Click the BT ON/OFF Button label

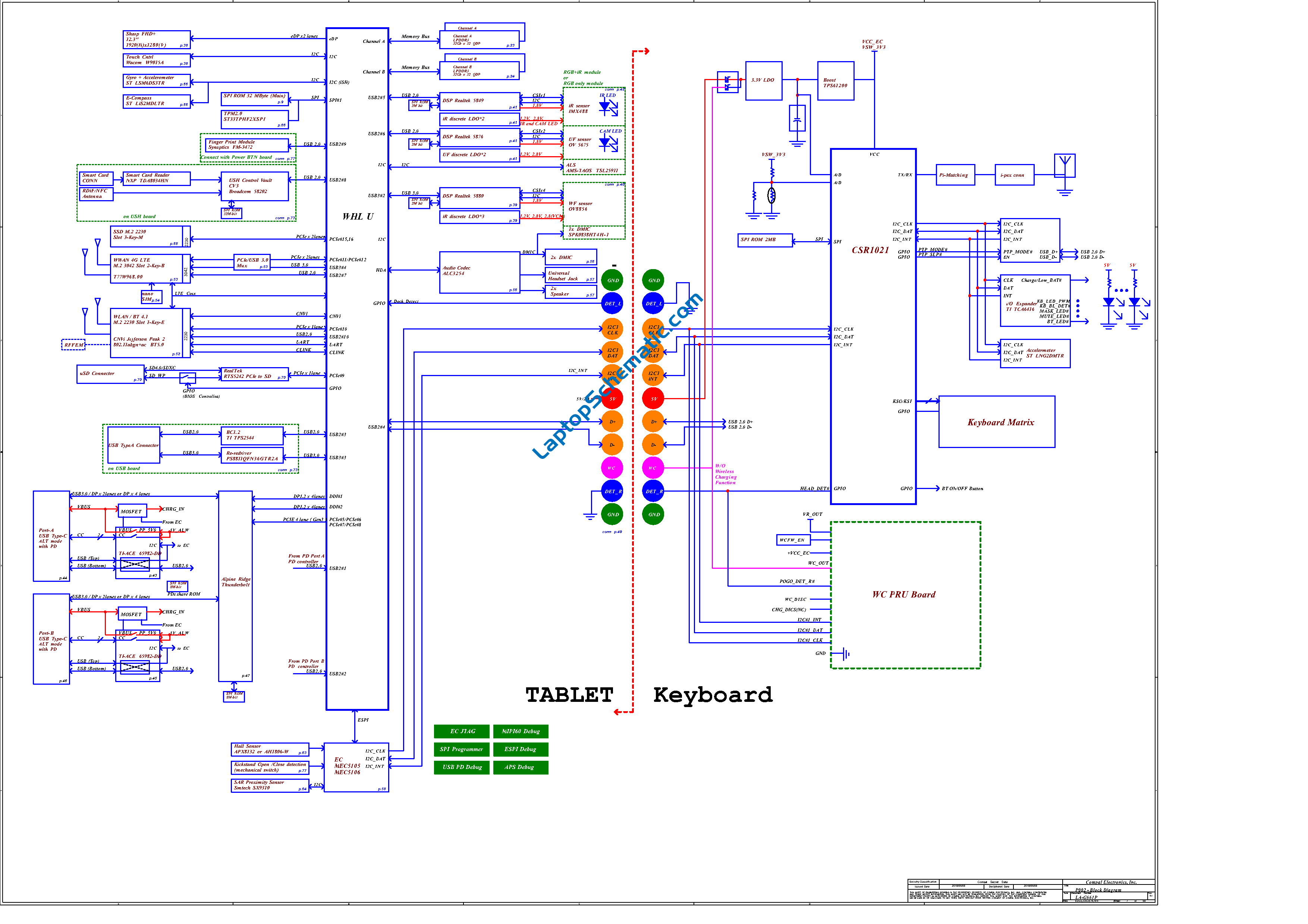(962, 489)
